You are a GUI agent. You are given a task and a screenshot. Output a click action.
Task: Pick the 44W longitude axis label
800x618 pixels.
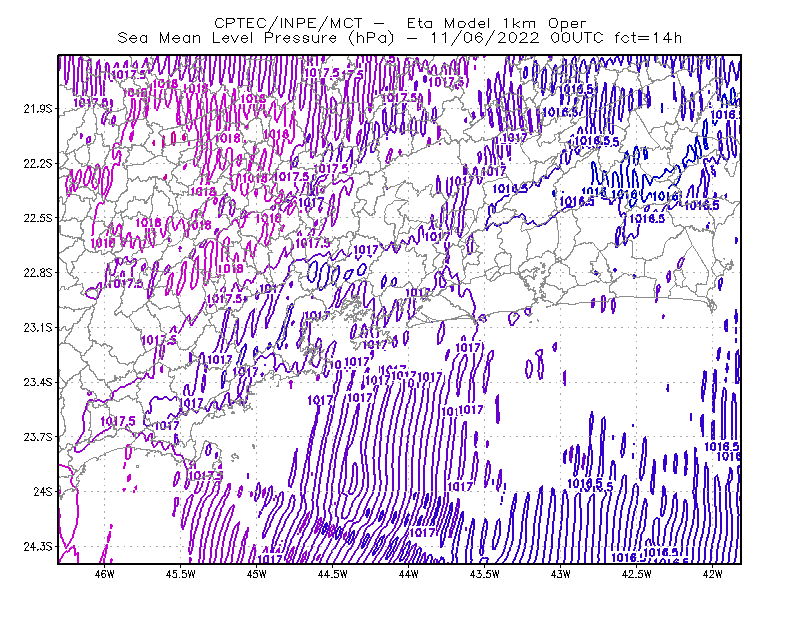point(408,574)
